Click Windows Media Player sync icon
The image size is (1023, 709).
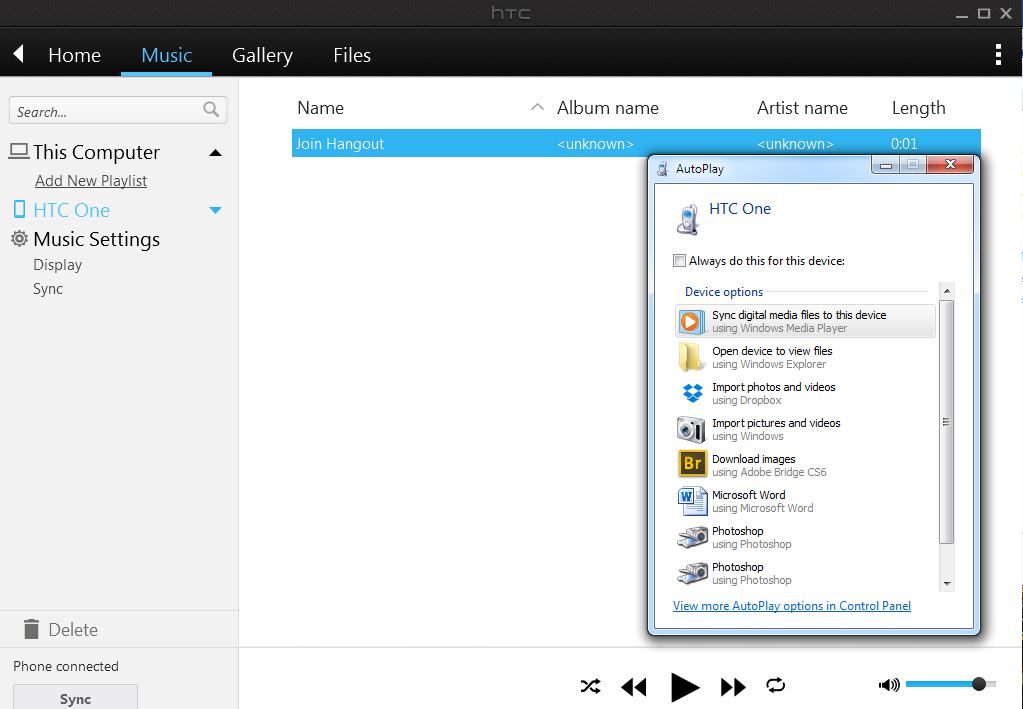[692, 322]
